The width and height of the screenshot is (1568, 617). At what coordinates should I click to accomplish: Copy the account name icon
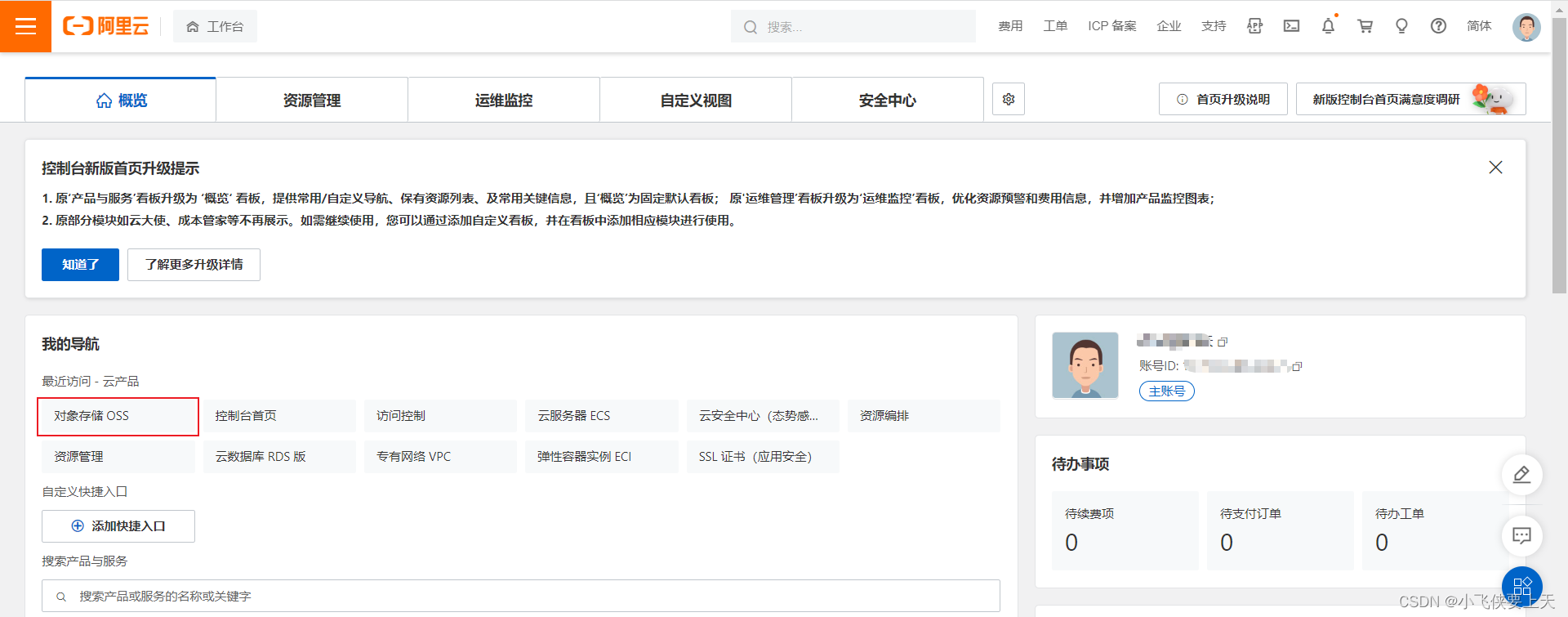1223,342
